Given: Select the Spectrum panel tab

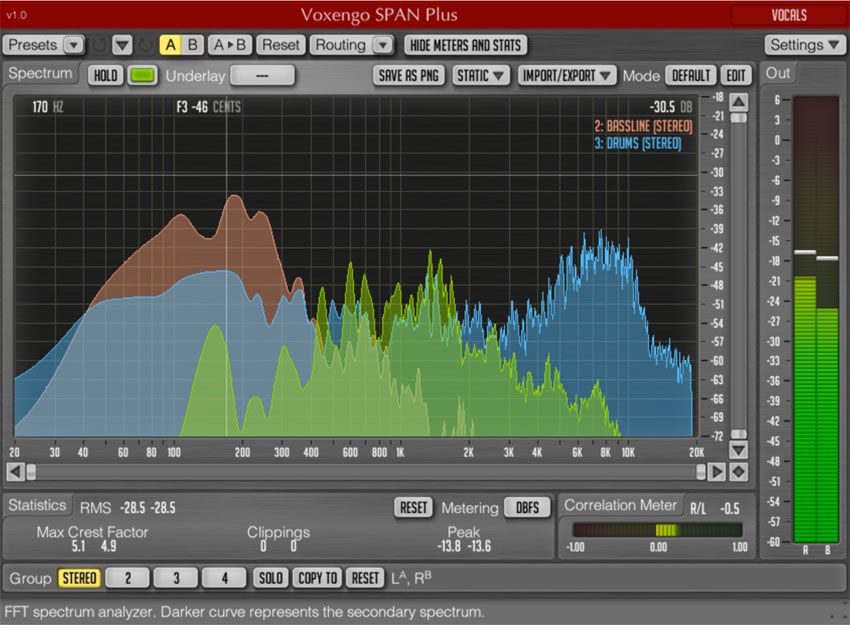Looking at the screenshot, I should [x=40, y=73].
